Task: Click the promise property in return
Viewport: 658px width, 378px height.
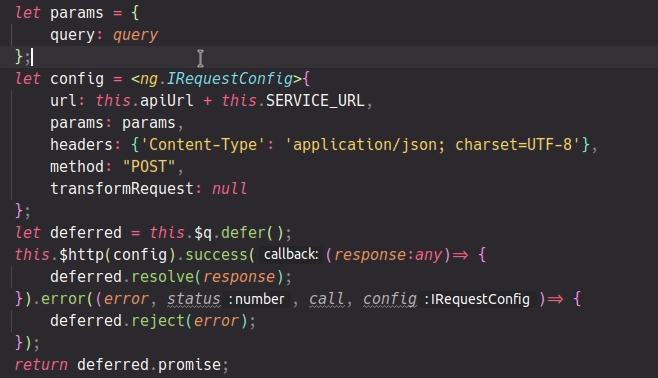Action: (x=189, y=365)
